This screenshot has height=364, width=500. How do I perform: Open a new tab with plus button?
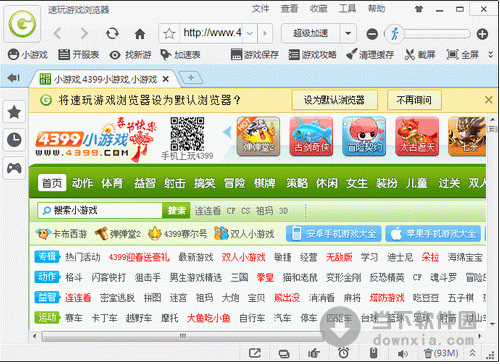pos(191,78)
